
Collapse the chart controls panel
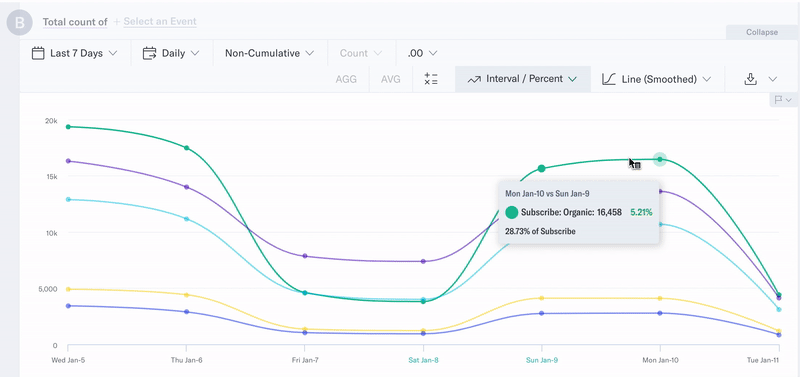(762, 32)
